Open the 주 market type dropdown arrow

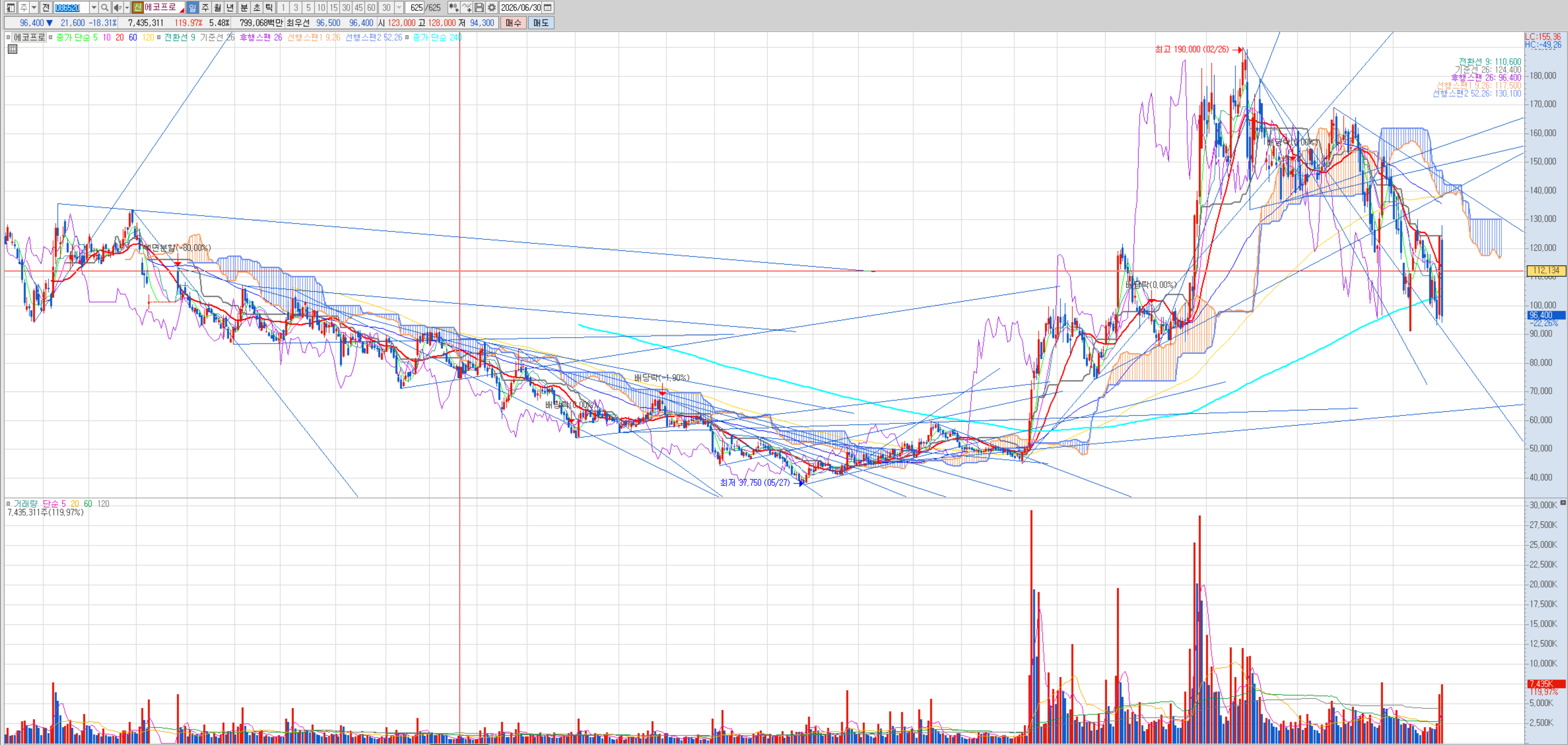tap(34, 8)
